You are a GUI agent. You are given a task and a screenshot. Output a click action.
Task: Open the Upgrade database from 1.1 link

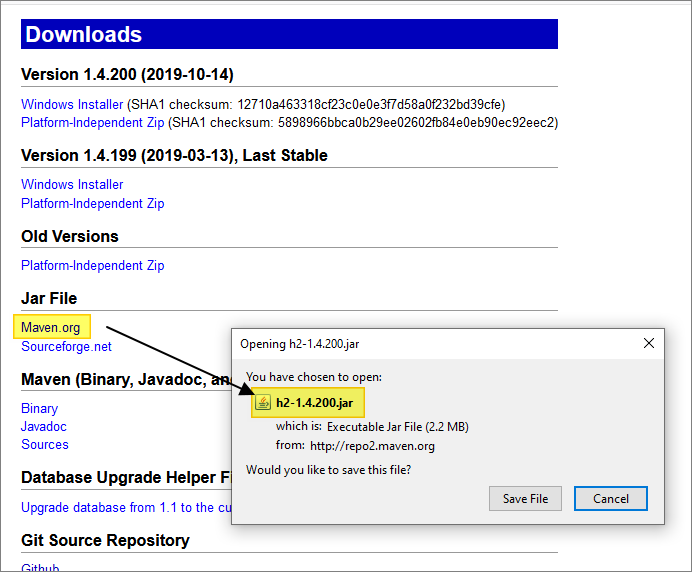[x=120, y=507]
